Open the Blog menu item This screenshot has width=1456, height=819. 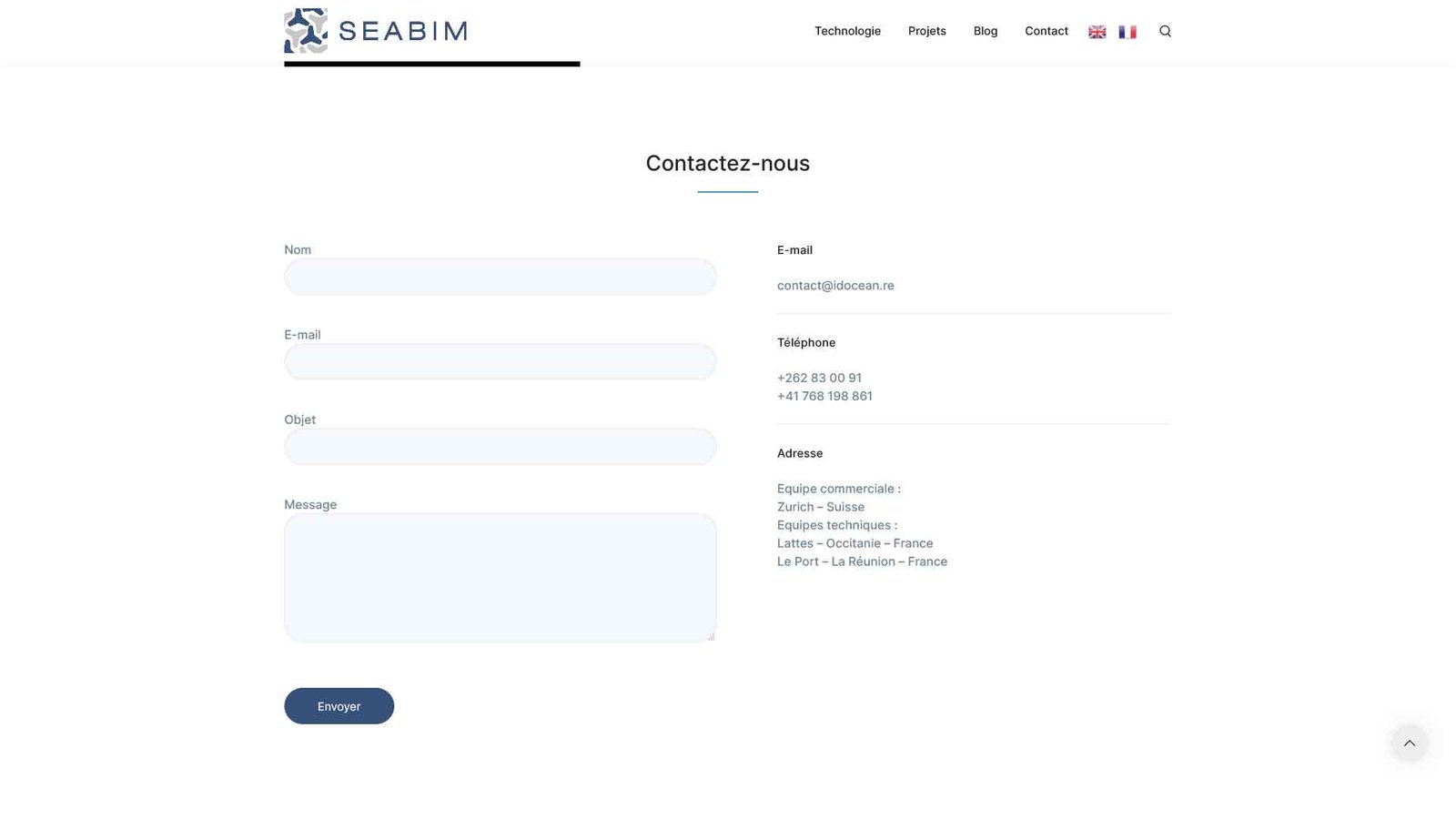[986, 31]
